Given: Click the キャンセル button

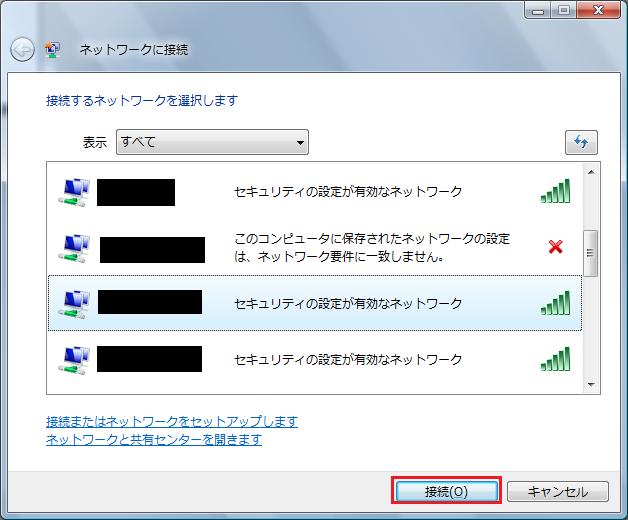Looking at the screenshot, I should tap(558, 491).
